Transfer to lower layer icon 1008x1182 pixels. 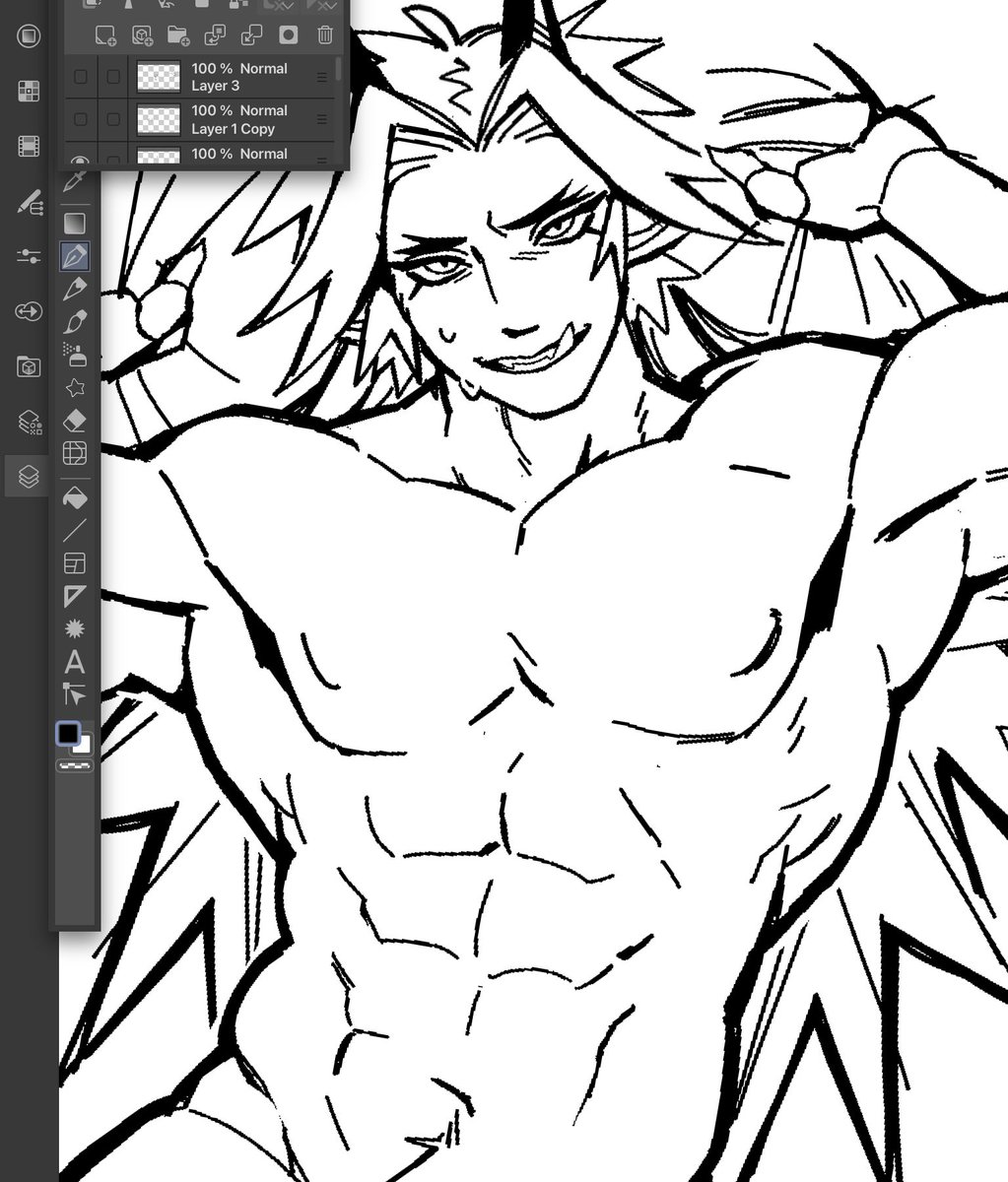click(215, 35)
